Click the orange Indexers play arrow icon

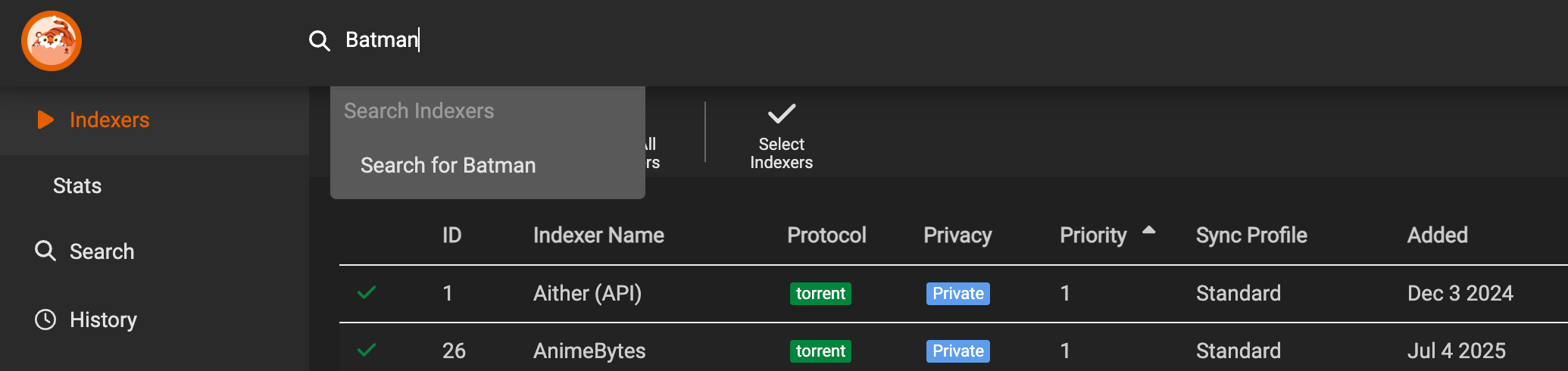(45, 120)
